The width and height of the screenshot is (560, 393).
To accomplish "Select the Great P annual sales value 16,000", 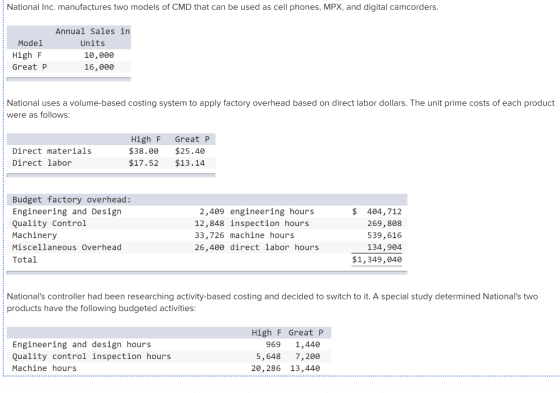I will pos(99,67).
